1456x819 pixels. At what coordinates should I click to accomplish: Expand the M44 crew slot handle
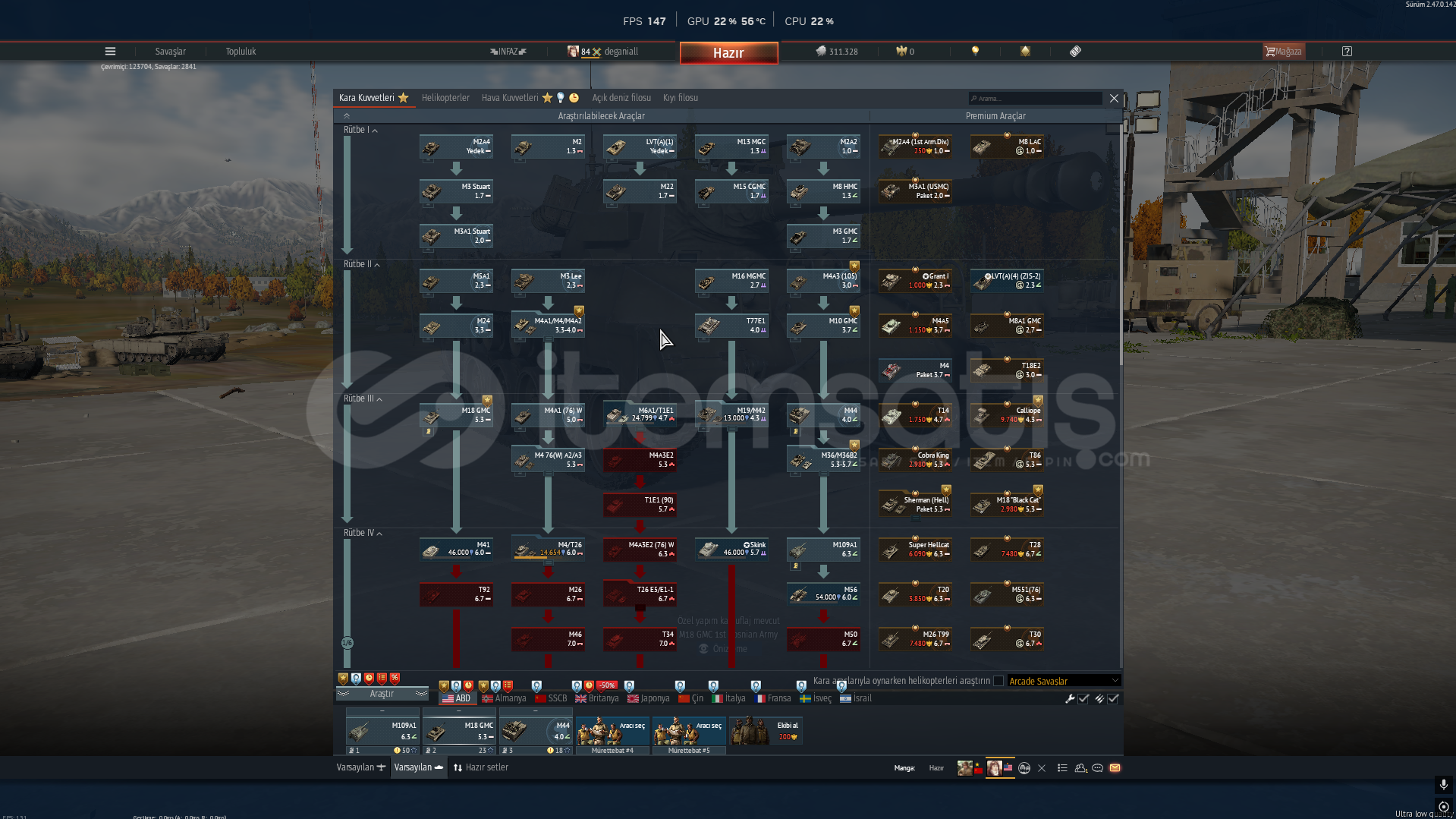[x=536, y=711]
